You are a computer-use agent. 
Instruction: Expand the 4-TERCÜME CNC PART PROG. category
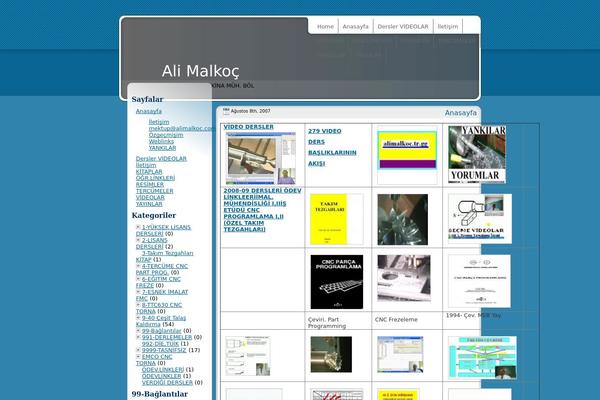[138, 266]
